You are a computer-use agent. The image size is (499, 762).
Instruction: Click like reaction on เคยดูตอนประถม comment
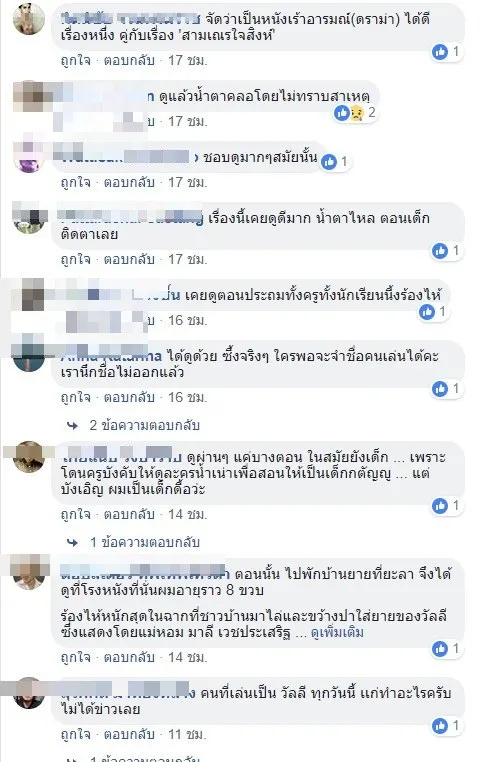point(427,312)
